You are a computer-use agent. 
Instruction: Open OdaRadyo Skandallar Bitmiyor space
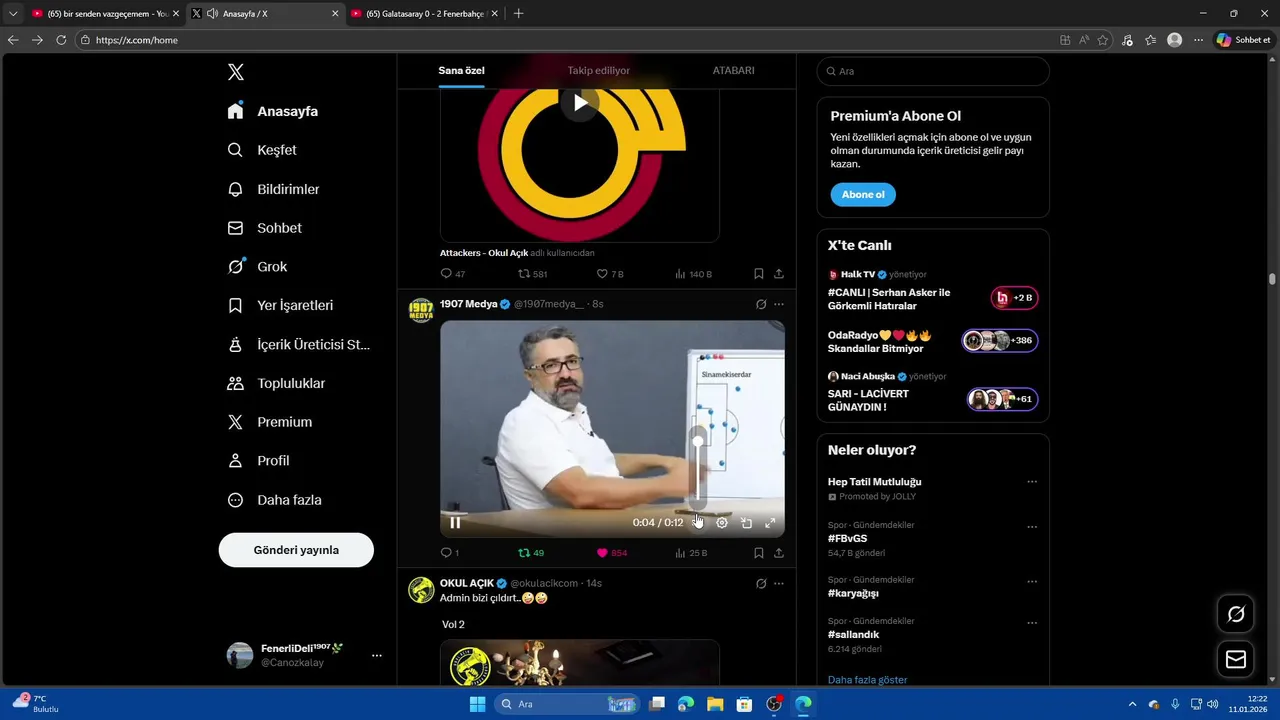tap(932, 341)
